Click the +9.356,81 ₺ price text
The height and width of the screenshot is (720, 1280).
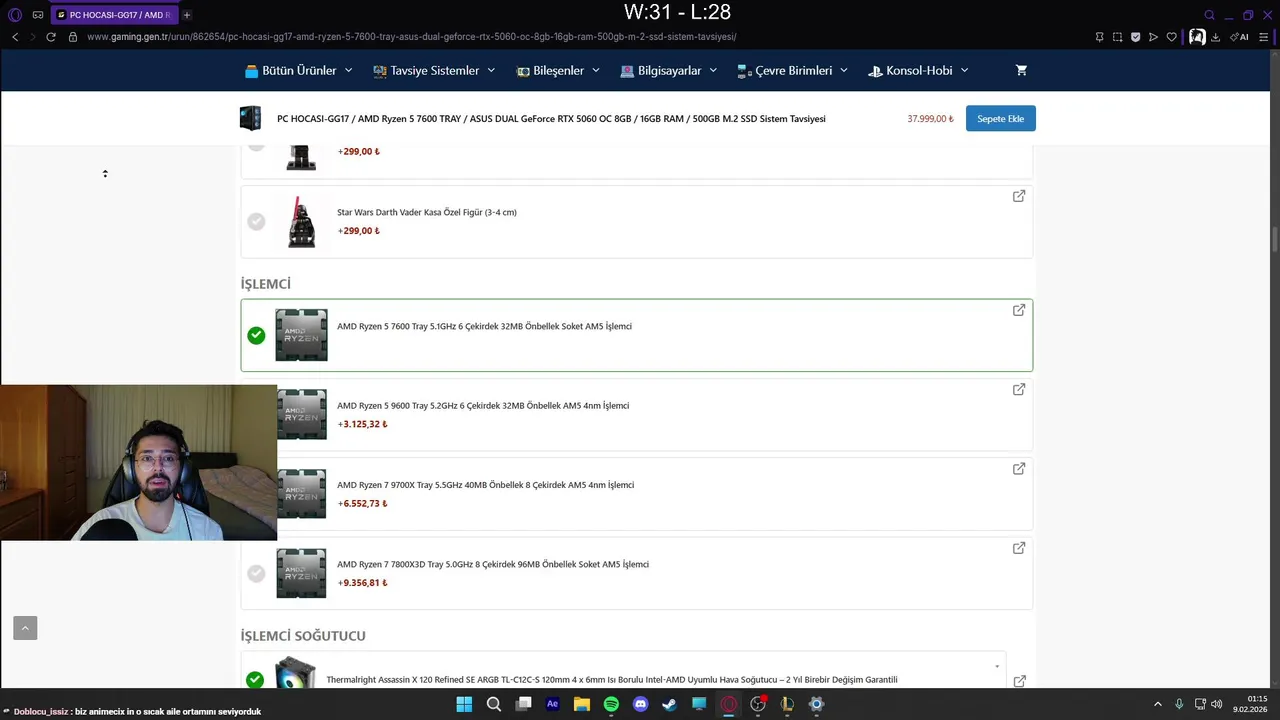pyautogui.click(x=362, y=583)
